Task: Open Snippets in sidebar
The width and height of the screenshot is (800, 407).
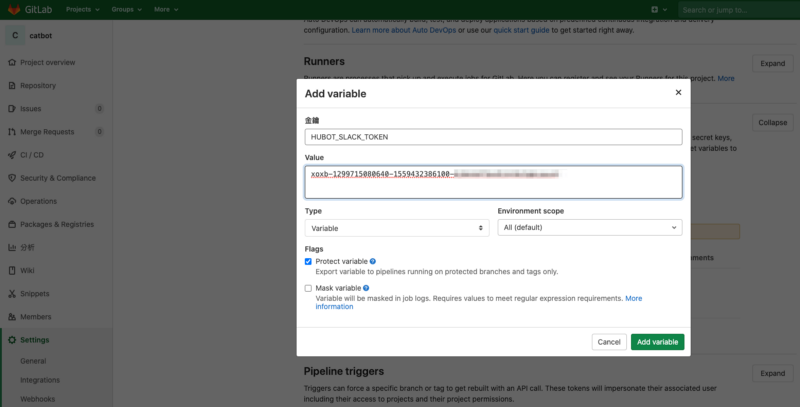Action: [x=35, y=294]
